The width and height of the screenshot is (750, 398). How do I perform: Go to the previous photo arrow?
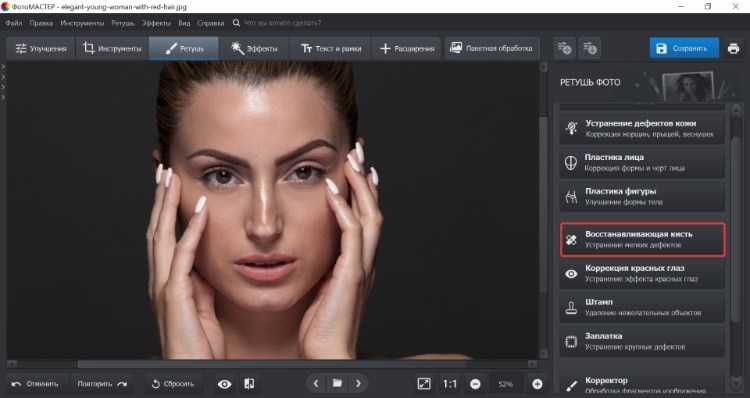[x=316, y=383]
